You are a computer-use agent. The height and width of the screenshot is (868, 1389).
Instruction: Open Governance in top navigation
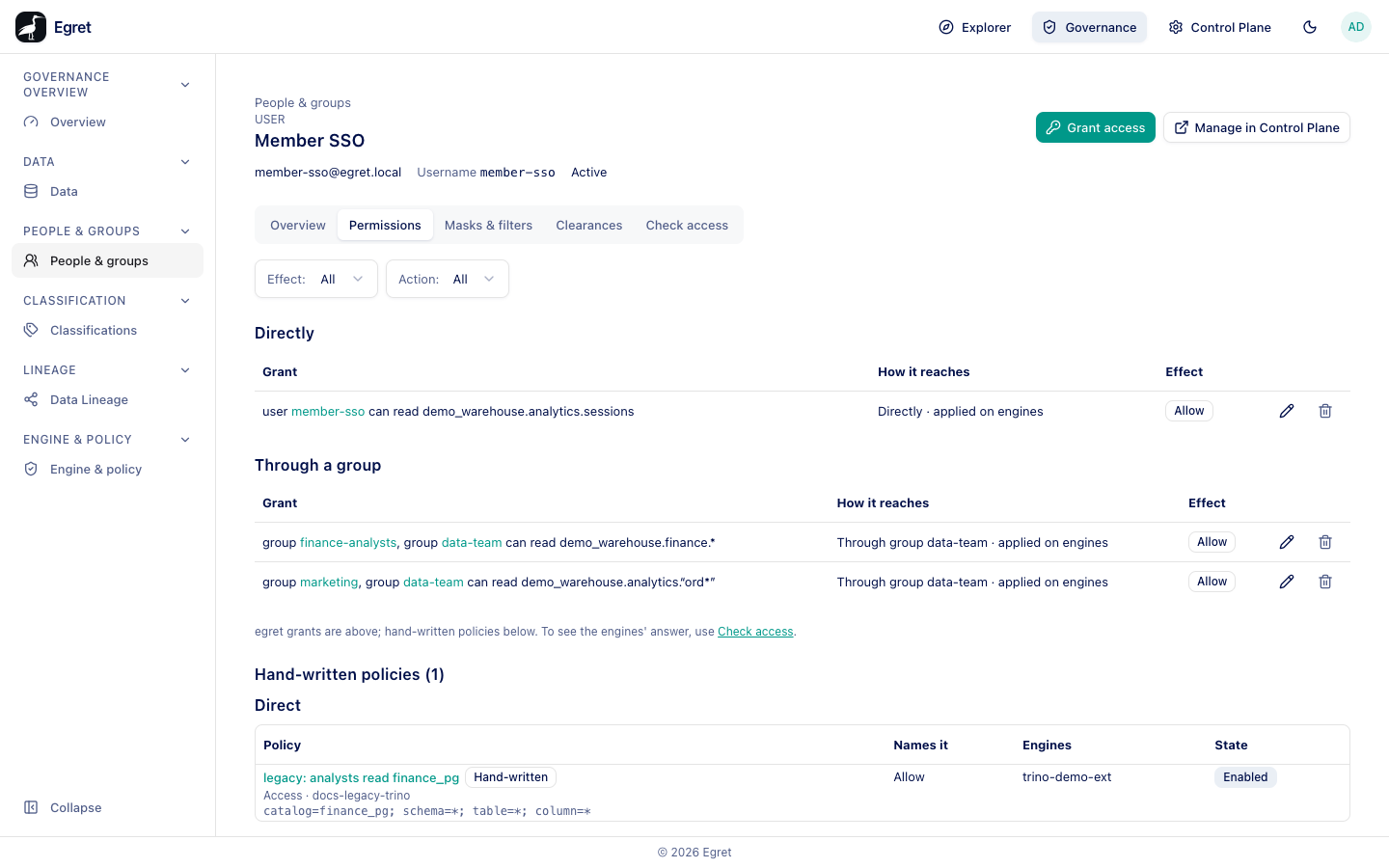click(x=1089, y=27)
